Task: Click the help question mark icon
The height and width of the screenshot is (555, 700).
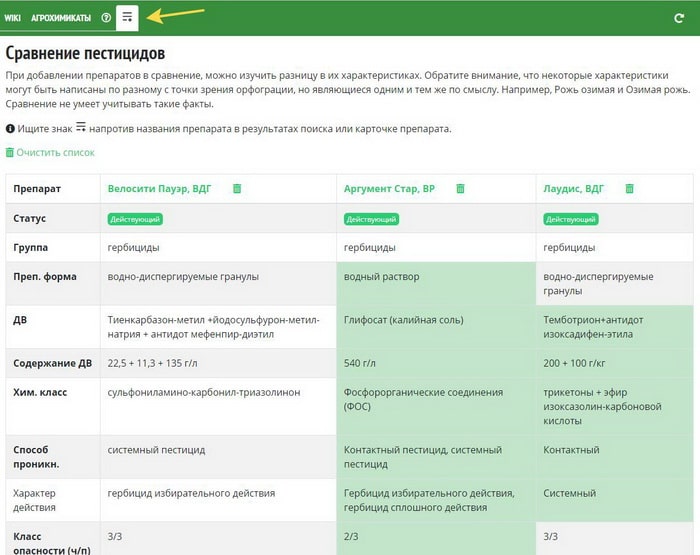Action: [106, 18]
